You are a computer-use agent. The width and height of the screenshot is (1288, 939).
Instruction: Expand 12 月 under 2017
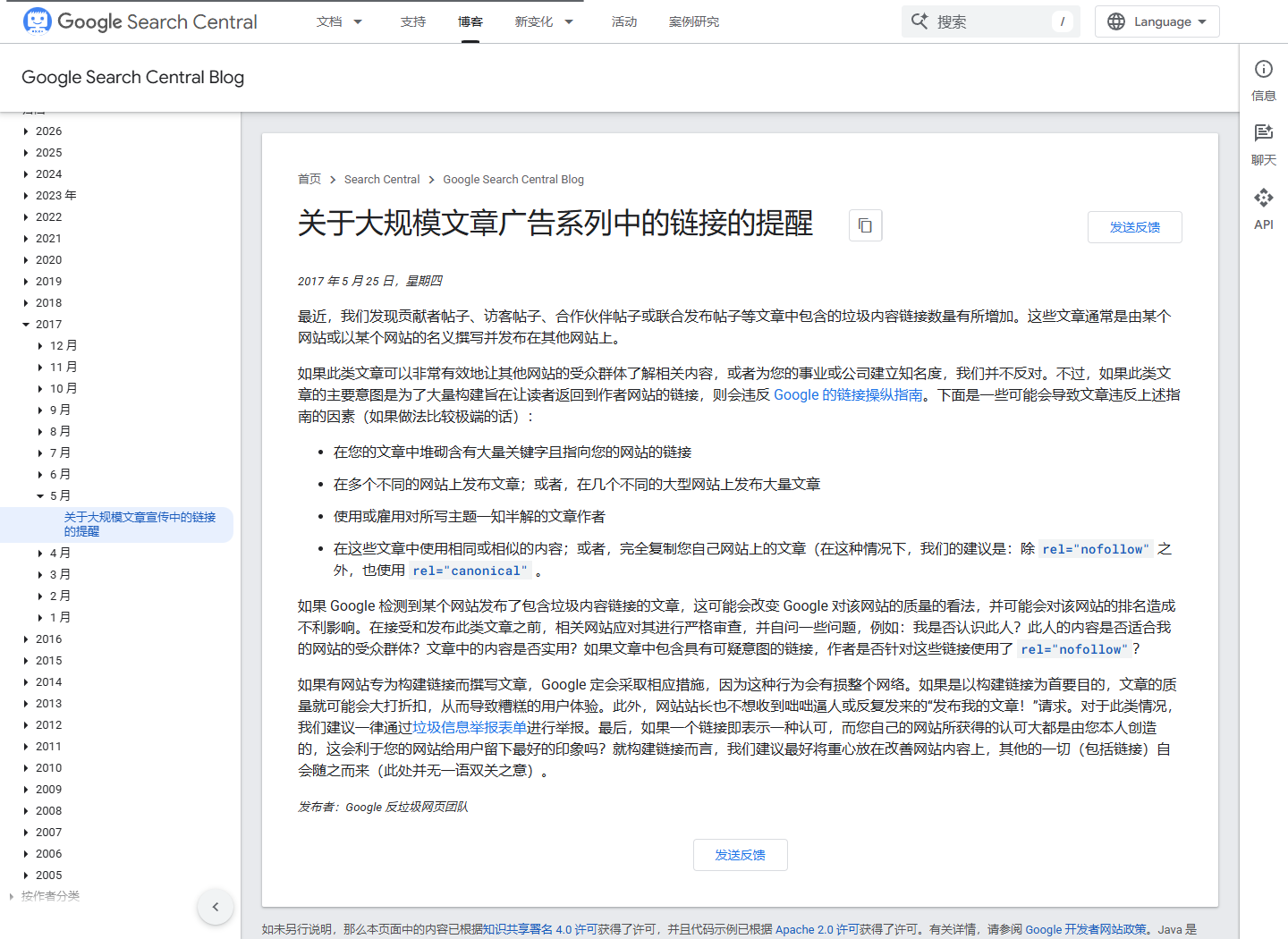point(40,346)
